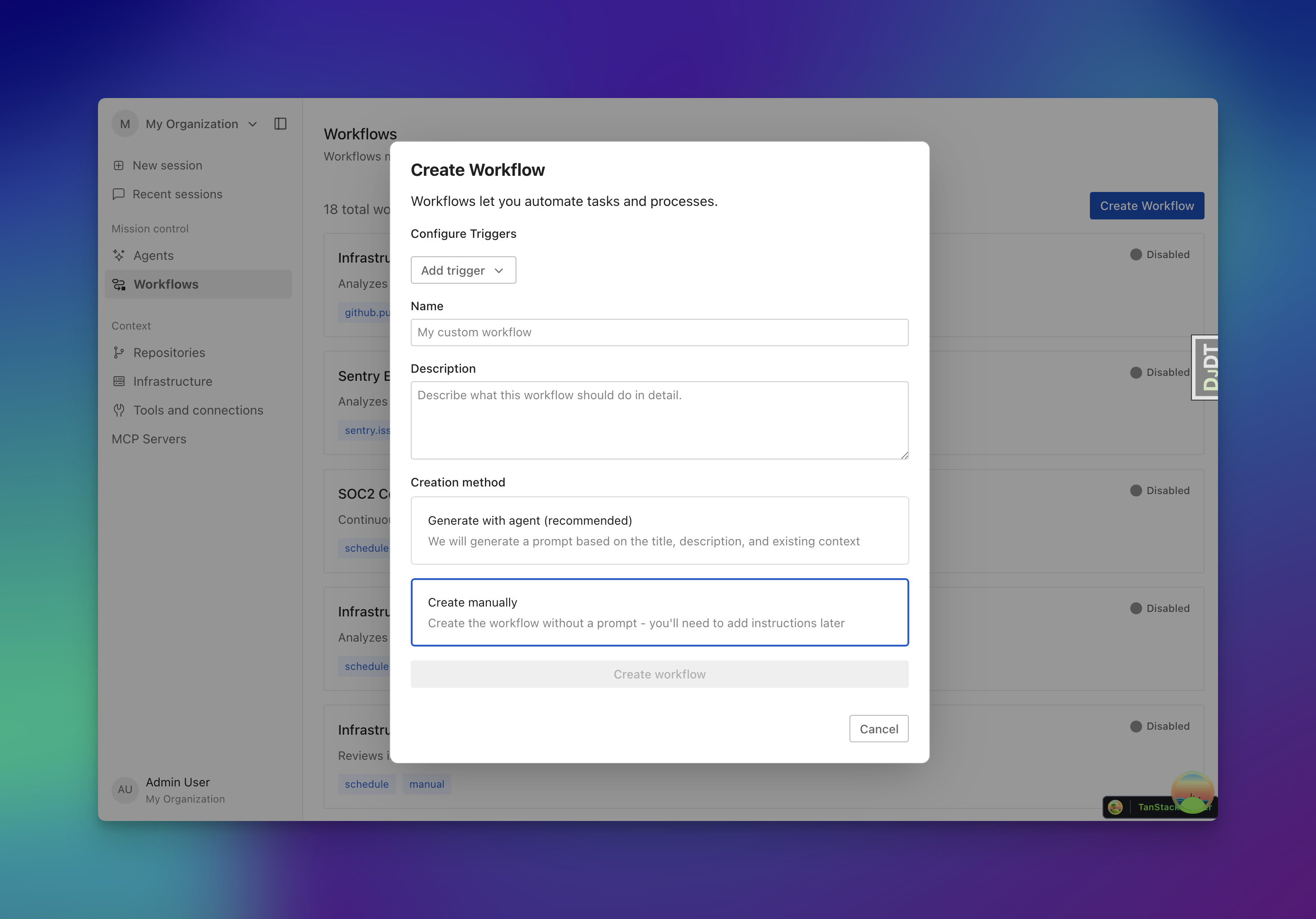Click the Repositories branch icon
1316x919 pixels.
(x=119, y=352)
